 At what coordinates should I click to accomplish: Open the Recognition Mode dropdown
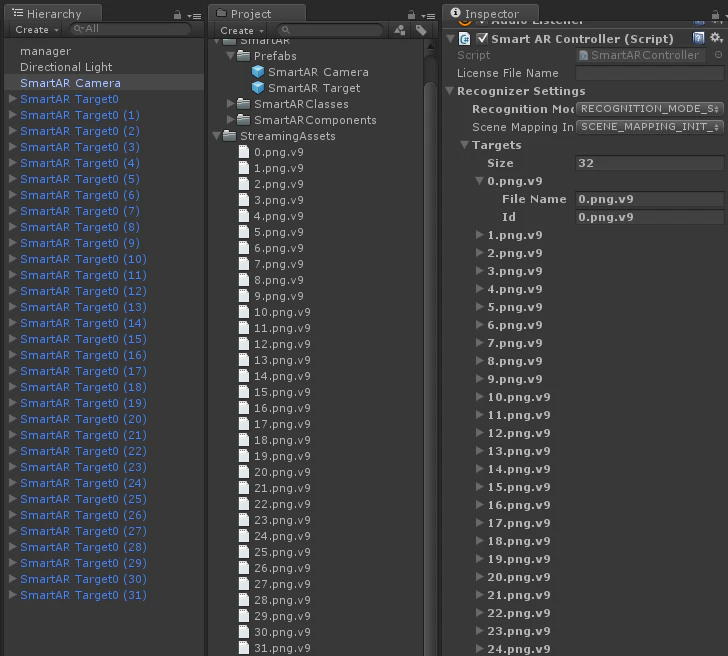click(650, 109)
